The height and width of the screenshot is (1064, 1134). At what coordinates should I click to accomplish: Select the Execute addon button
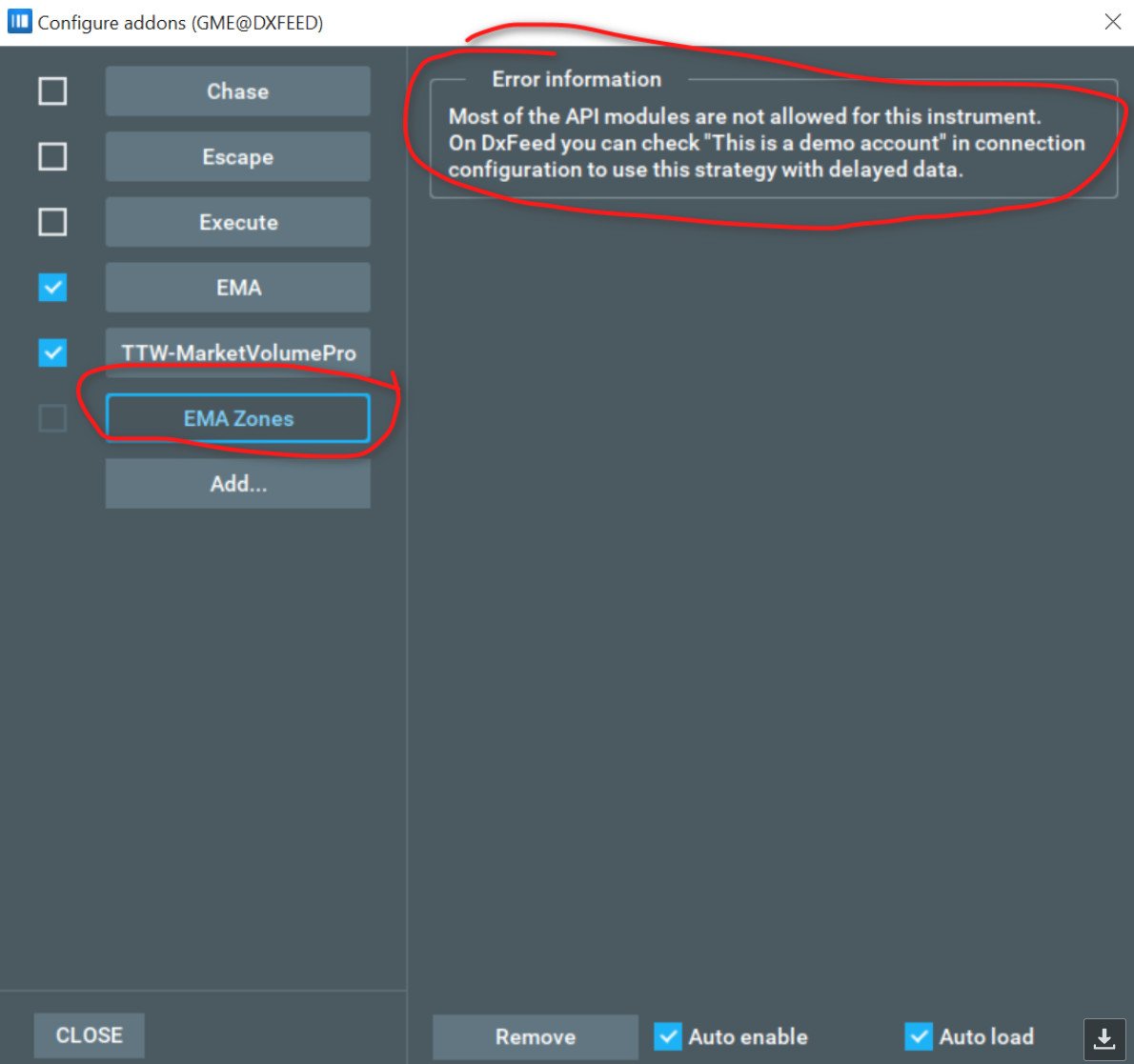coord(237,222)
